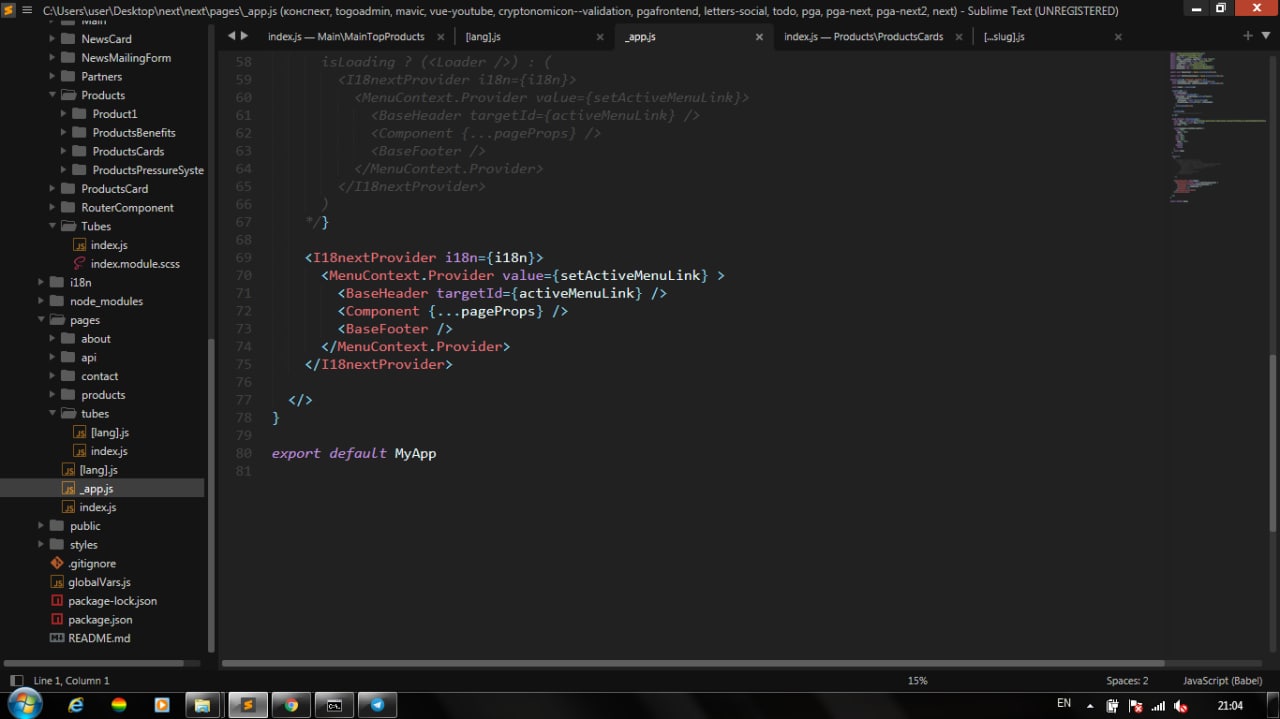The height and width of the screenshot is (719, 1280).
Task: Click the Line 1, Column 1 status text
Action: coord(72,681)
